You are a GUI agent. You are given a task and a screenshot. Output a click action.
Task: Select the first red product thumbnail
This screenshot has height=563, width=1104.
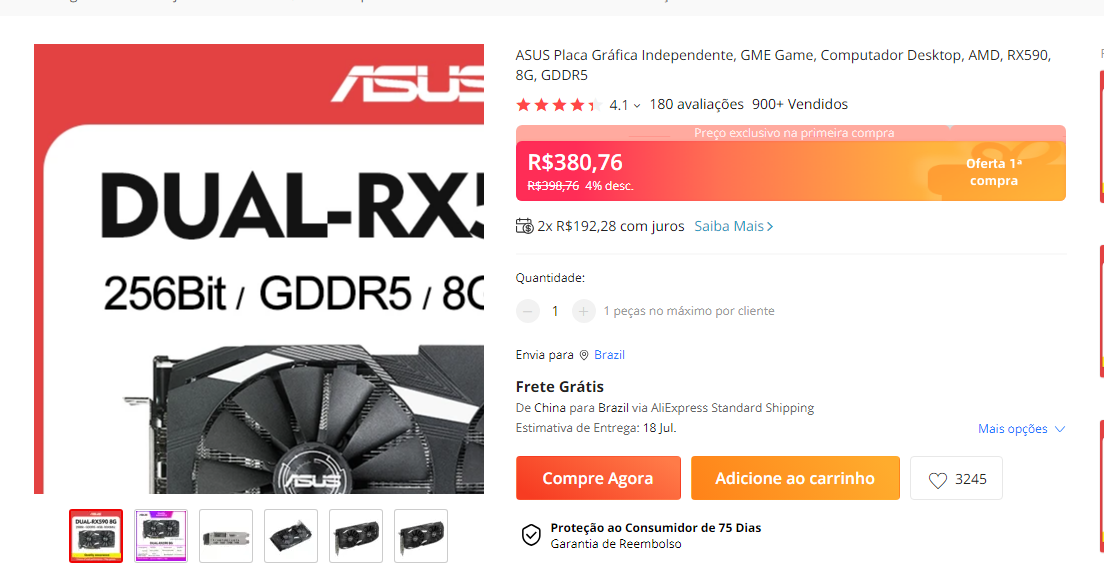(96, 536)
